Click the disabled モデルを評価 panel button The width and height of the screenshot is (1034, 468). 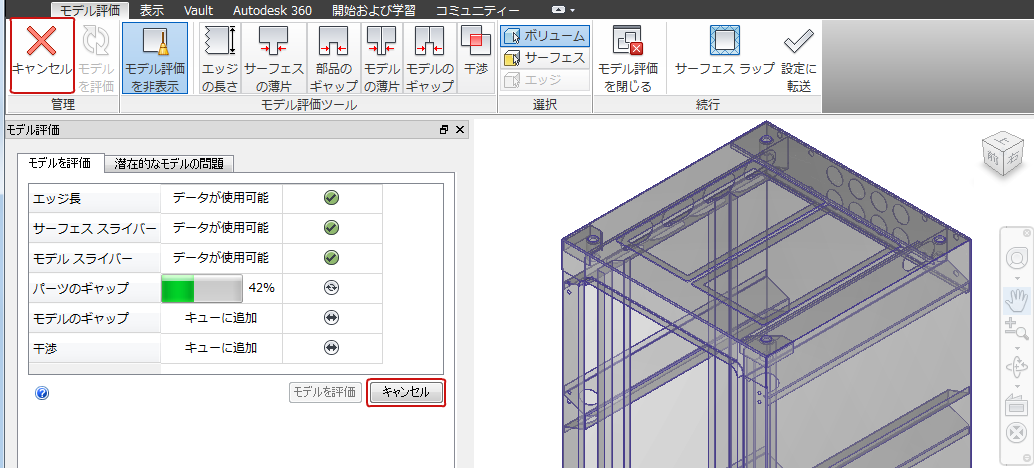(x=326, y=392)
